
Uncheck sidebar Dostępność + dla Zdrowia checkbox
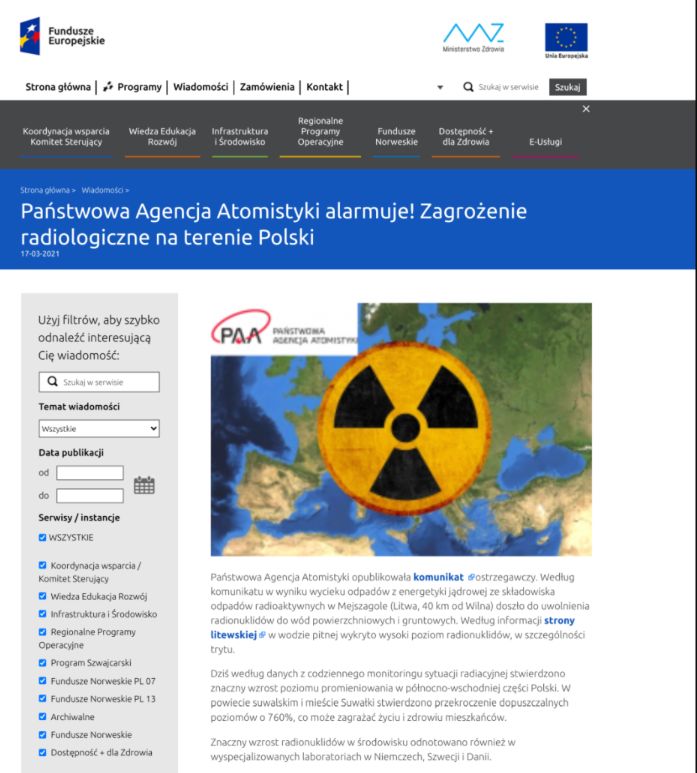[x=42, y=752]
